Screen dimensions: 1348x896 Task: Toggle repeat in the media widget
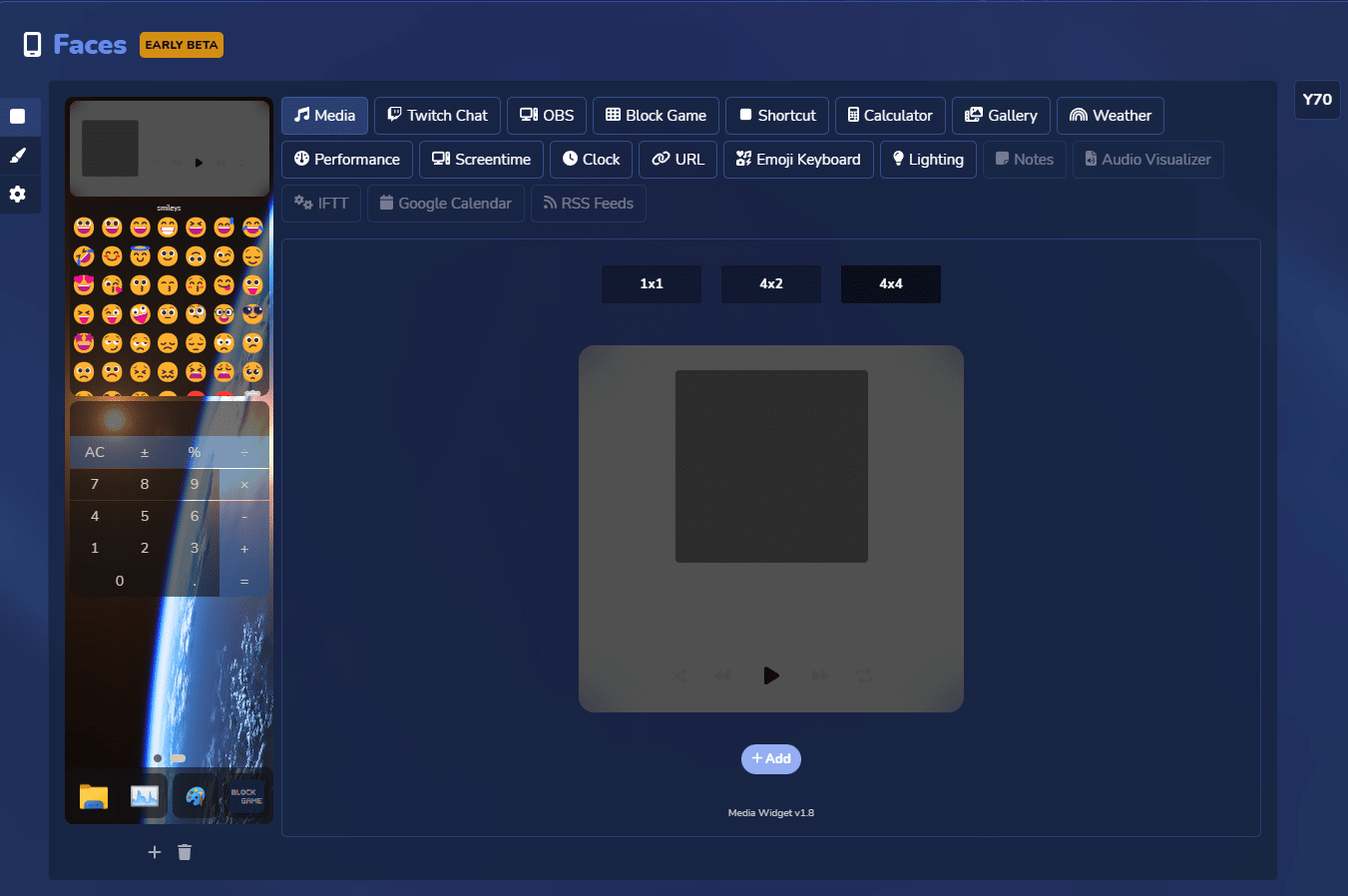pos(865,675)
